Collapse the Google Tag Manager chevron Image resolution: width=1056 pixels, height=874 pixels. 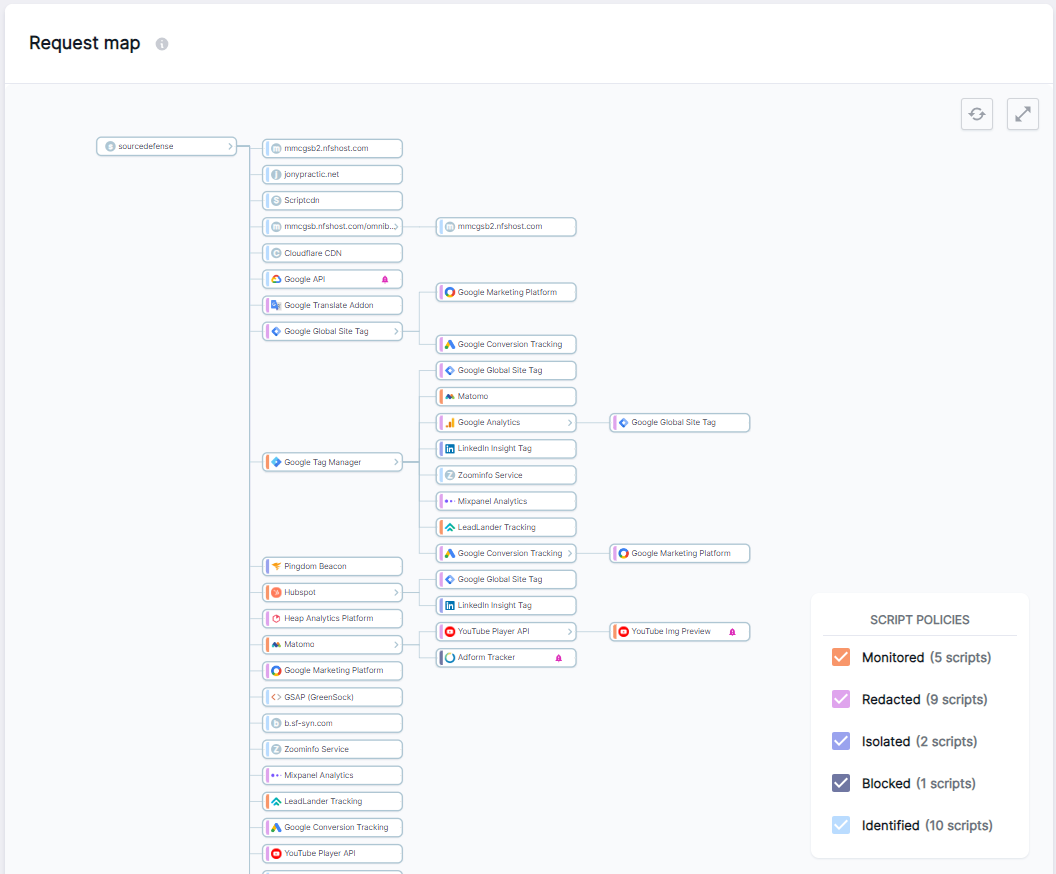point(396,463)
